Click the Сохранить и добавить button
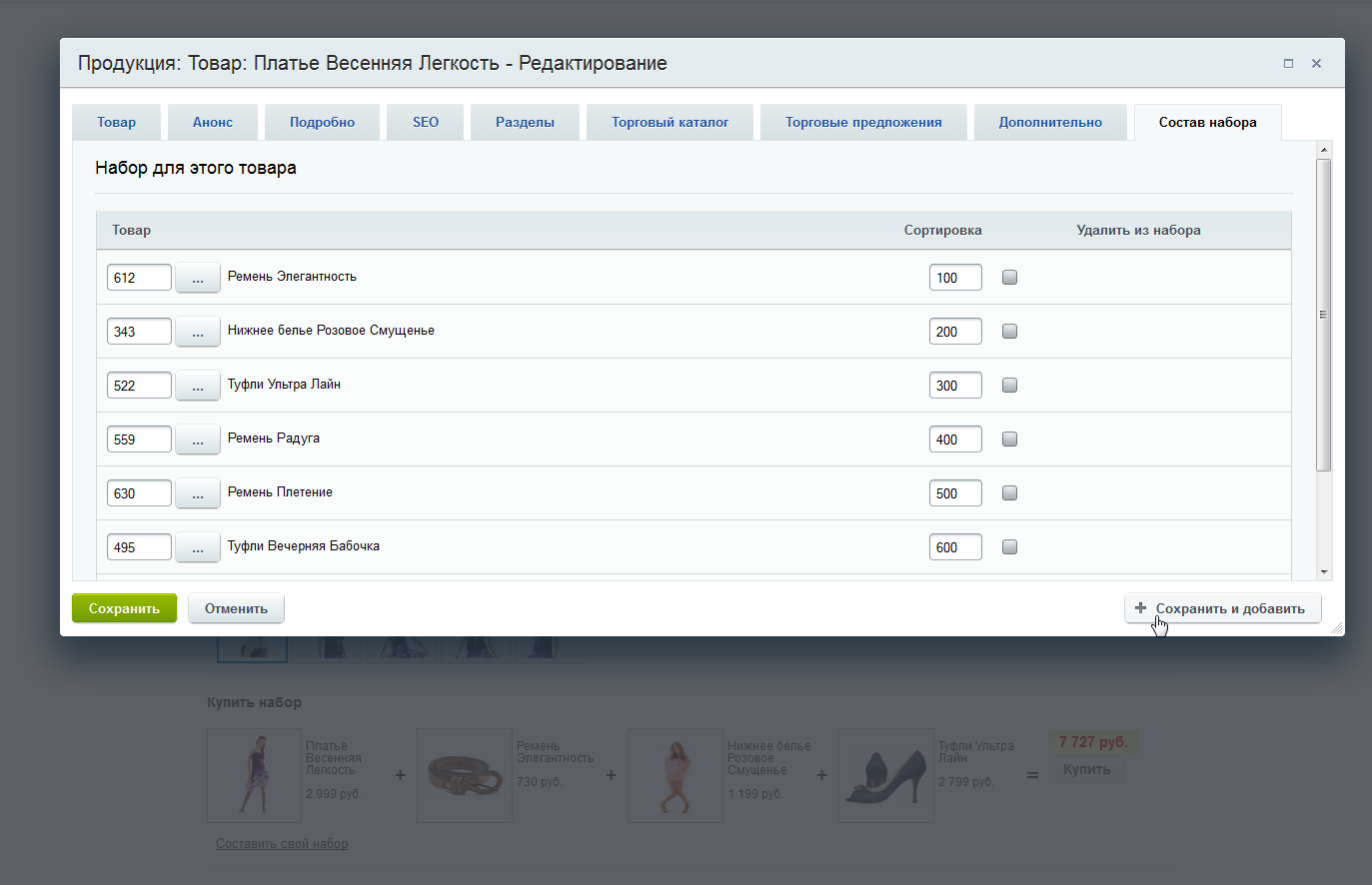1372x885 pixels. pos(1222,608)
